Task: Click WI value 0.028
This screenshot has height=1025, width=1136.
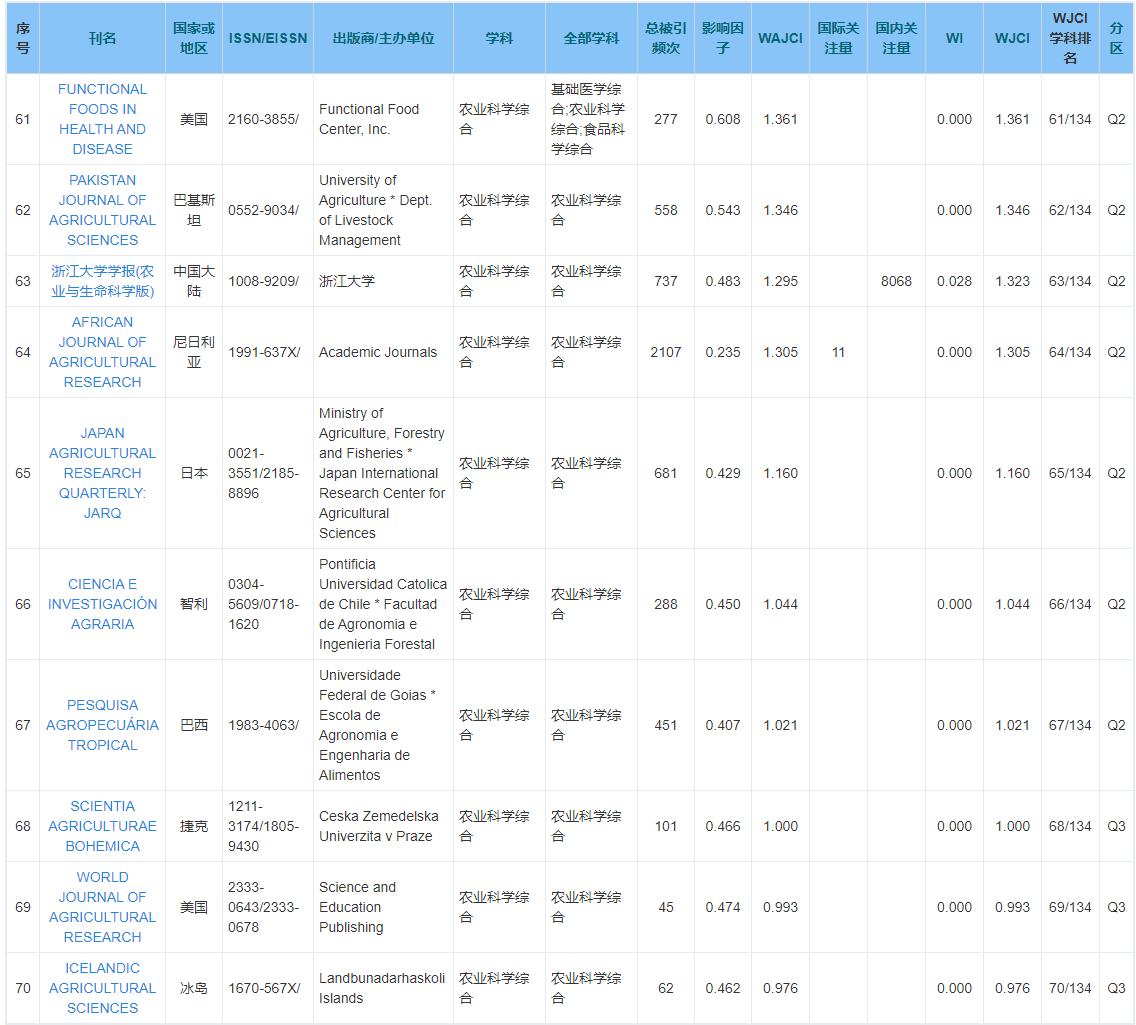Action: 954,281
